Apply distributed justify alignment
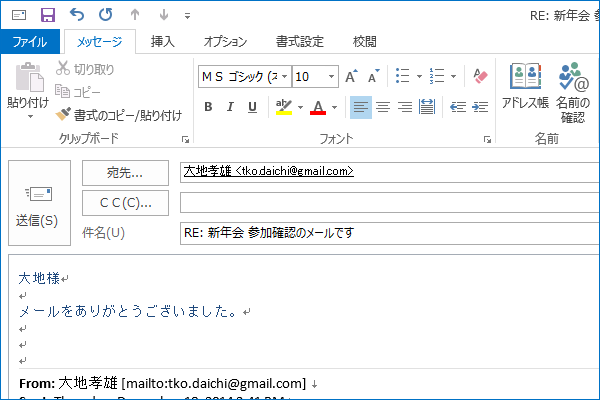 click(x=427, y=107)
